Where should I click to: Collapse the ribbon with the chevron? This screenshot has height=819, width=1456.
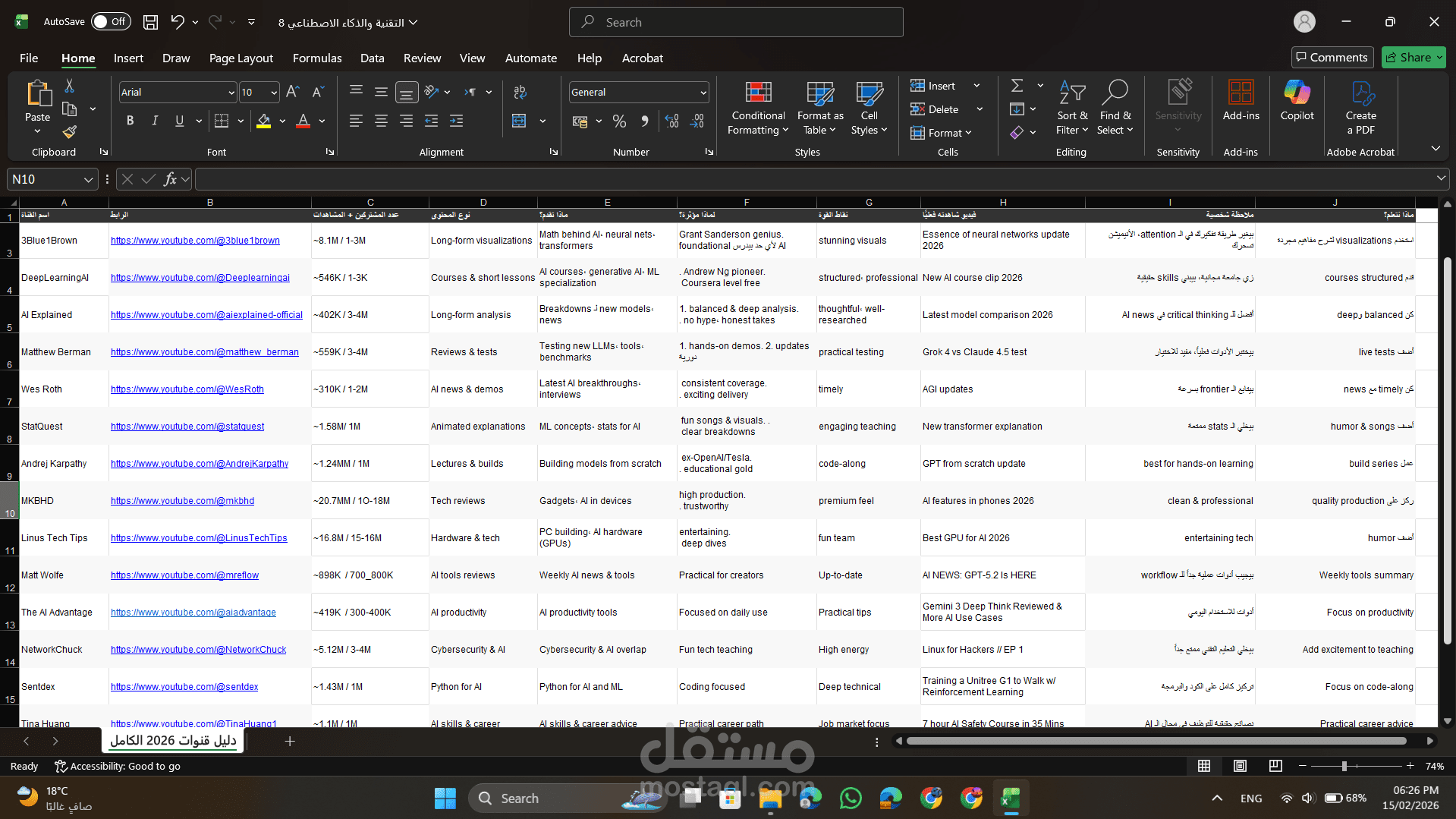[x=1436, y=149]
